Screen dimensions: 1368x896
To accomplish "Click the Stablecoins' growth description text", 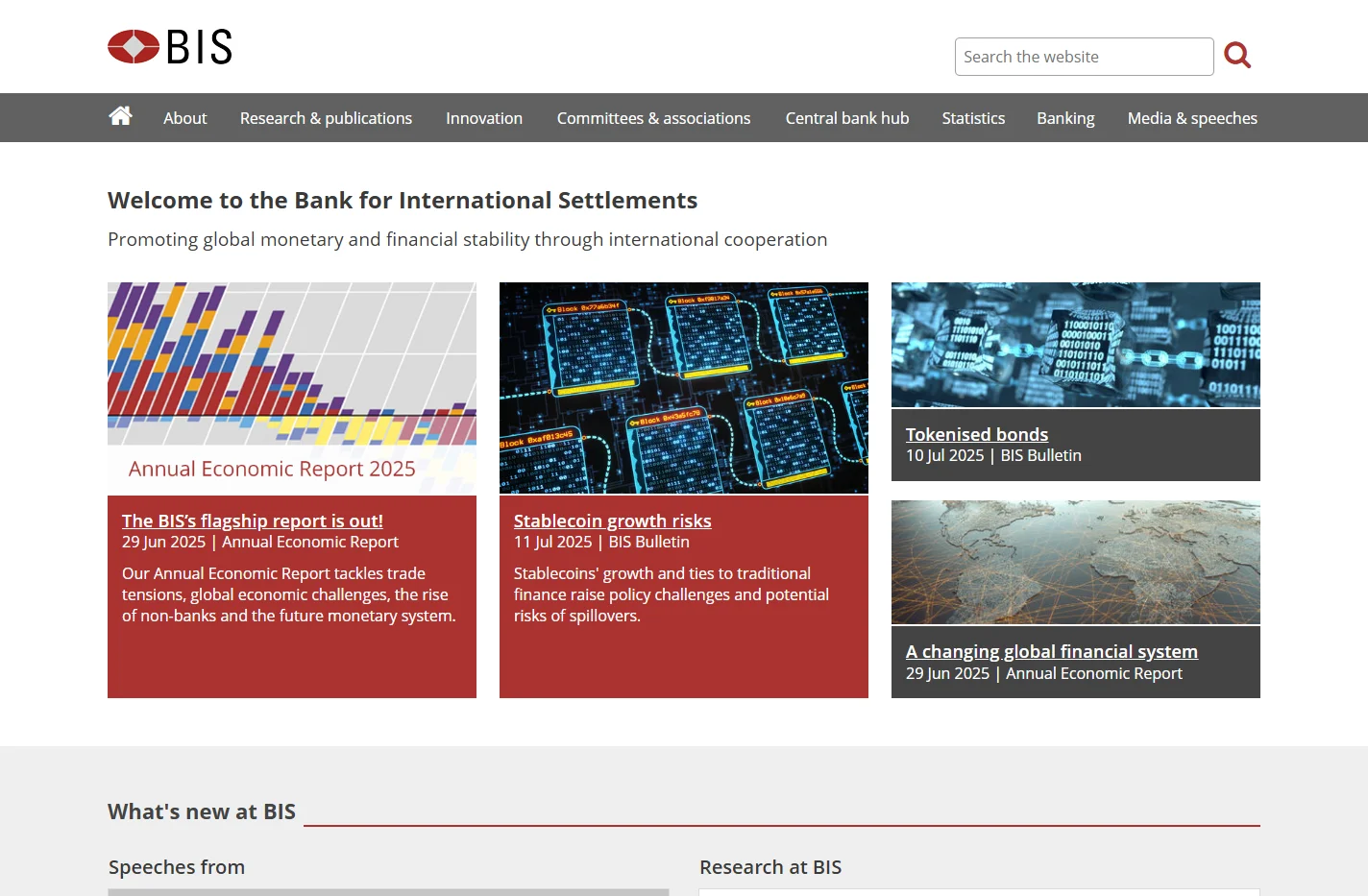I will (672, 594).
